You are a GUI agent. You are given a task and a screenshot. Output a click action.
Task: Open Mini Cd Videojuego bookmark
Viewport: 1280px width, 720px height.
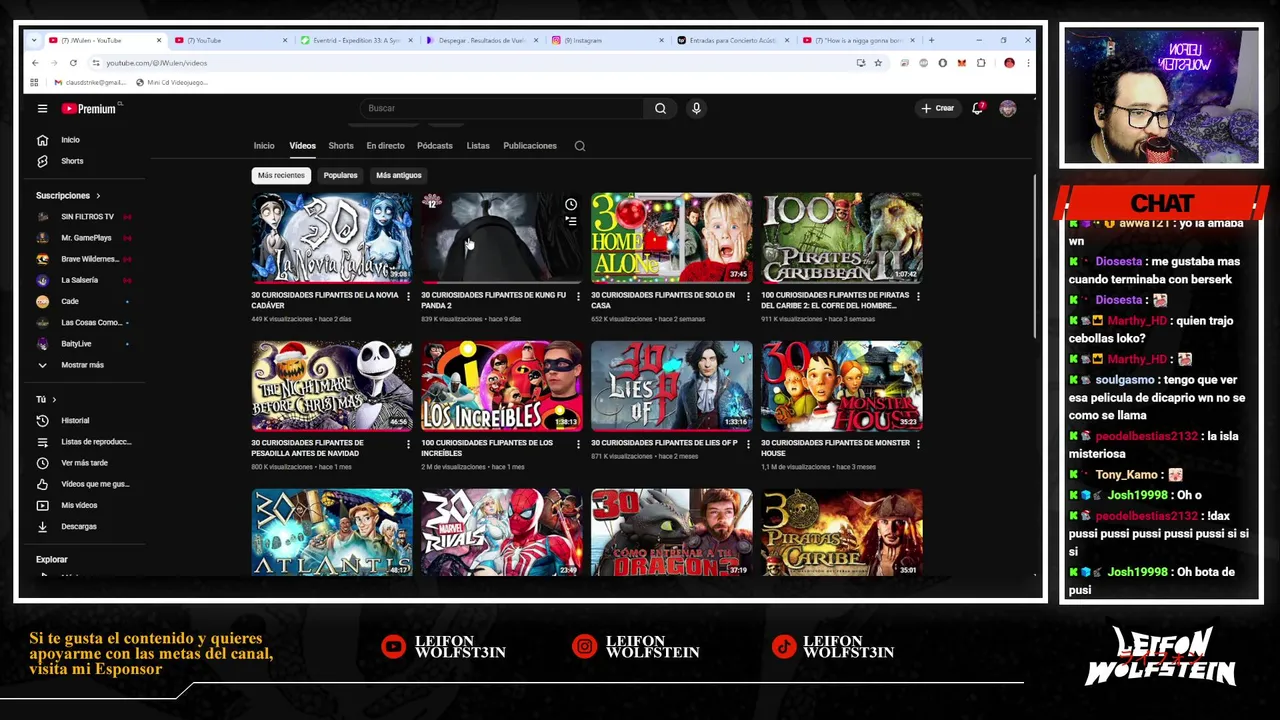171,82
